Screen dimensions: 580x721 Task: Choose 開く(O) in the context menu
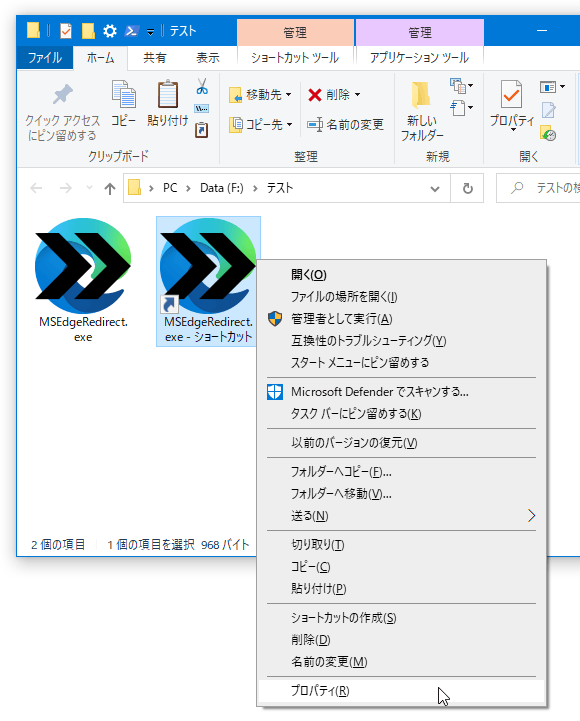point(402,275)
